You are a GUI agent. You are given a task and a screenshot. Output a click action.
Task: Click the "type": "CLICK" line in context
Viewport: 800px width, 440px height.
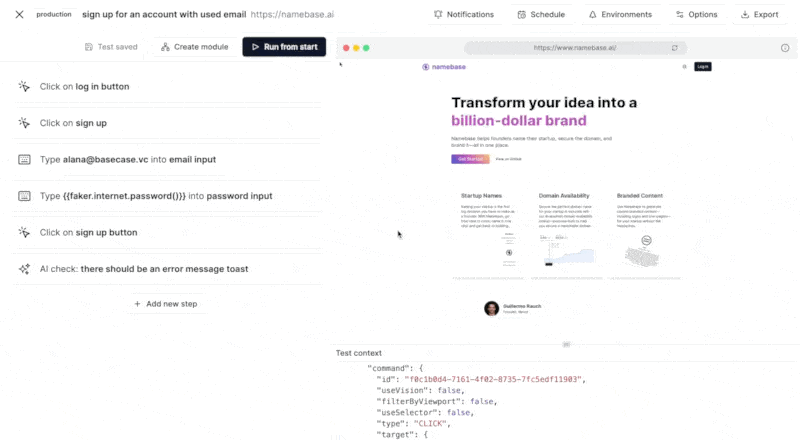[x=413, y=424]
